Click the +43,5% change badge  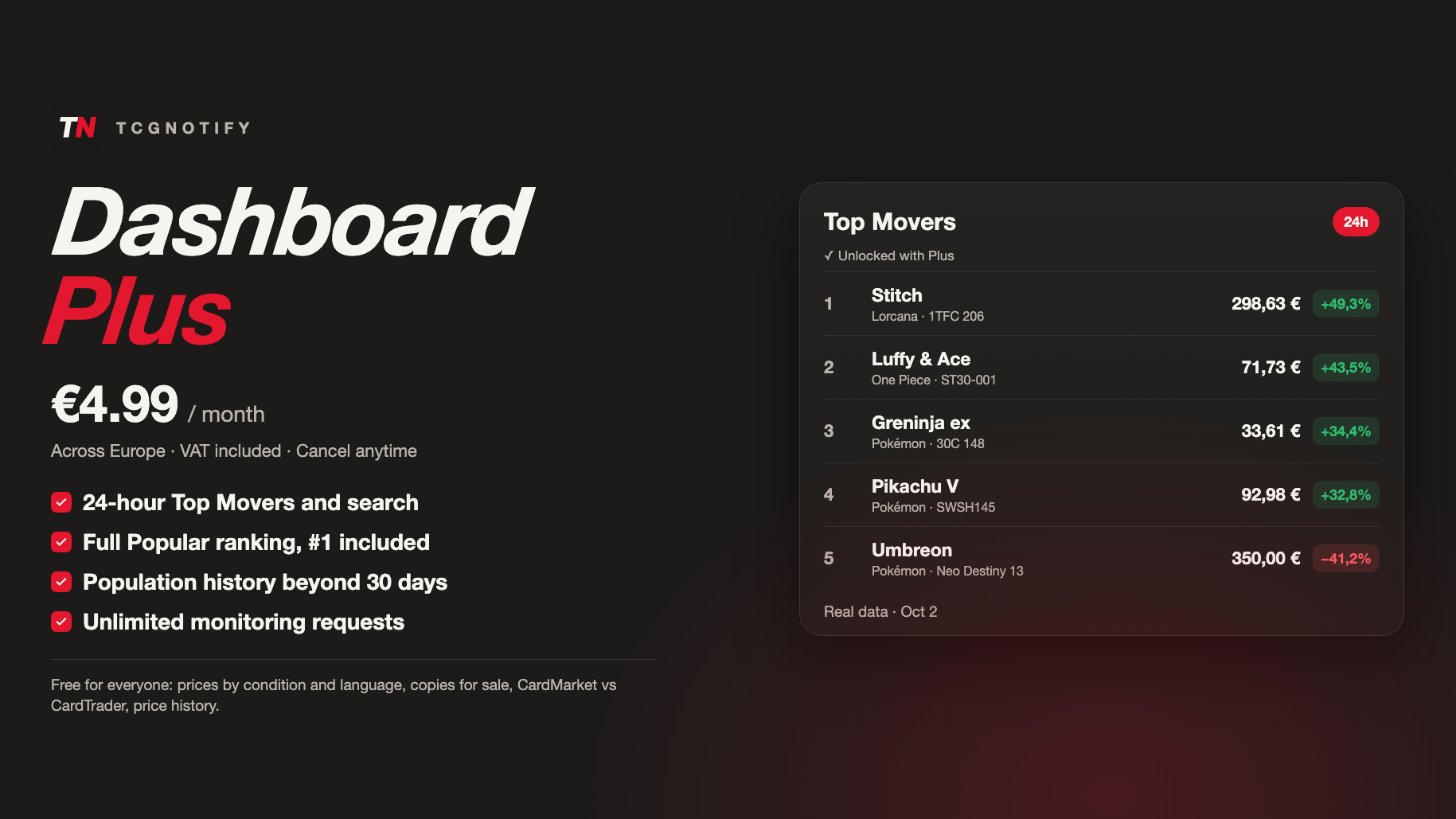[1346, 368]
